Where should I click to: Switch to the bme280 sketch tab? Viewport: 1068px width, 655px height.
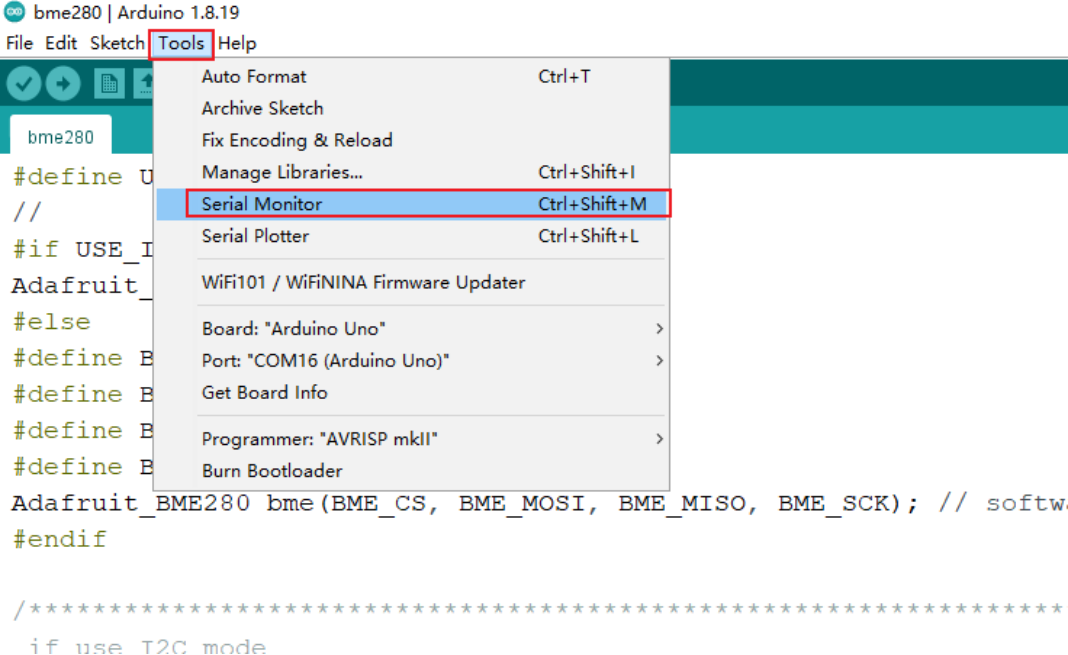click(60, 138)
